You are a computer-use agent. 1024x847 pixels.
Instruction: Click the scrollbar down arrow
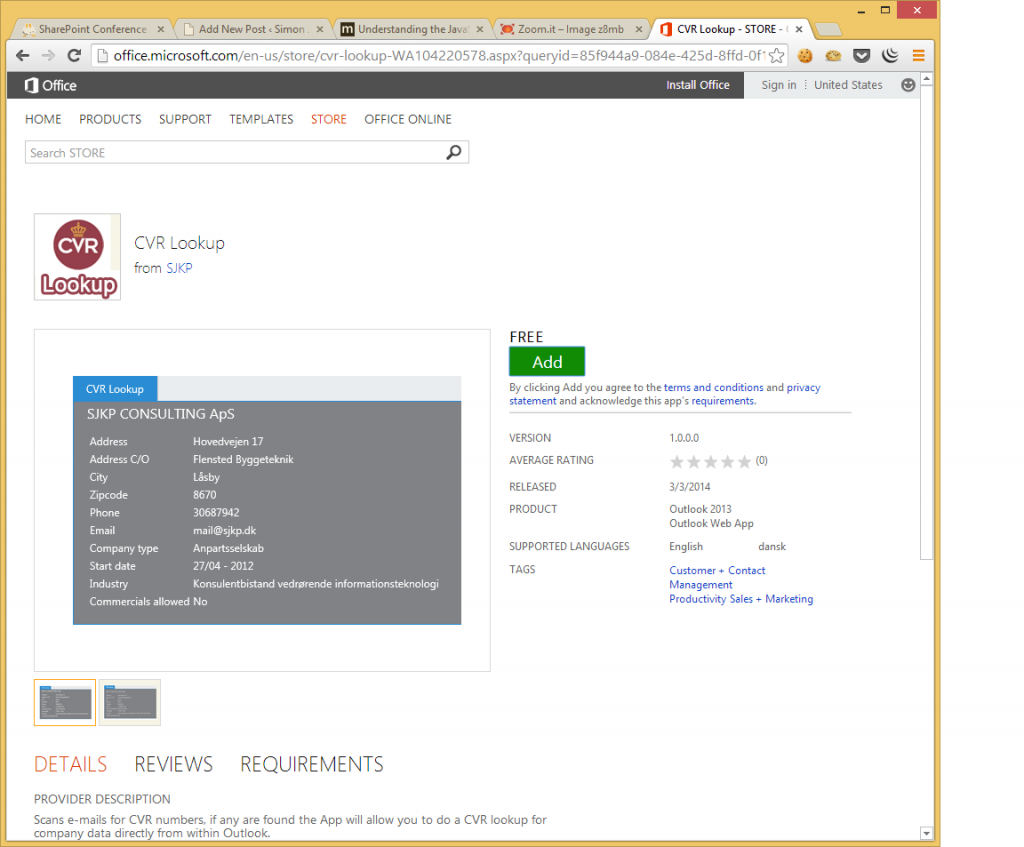pyautogui.click(x=926, y=833)
